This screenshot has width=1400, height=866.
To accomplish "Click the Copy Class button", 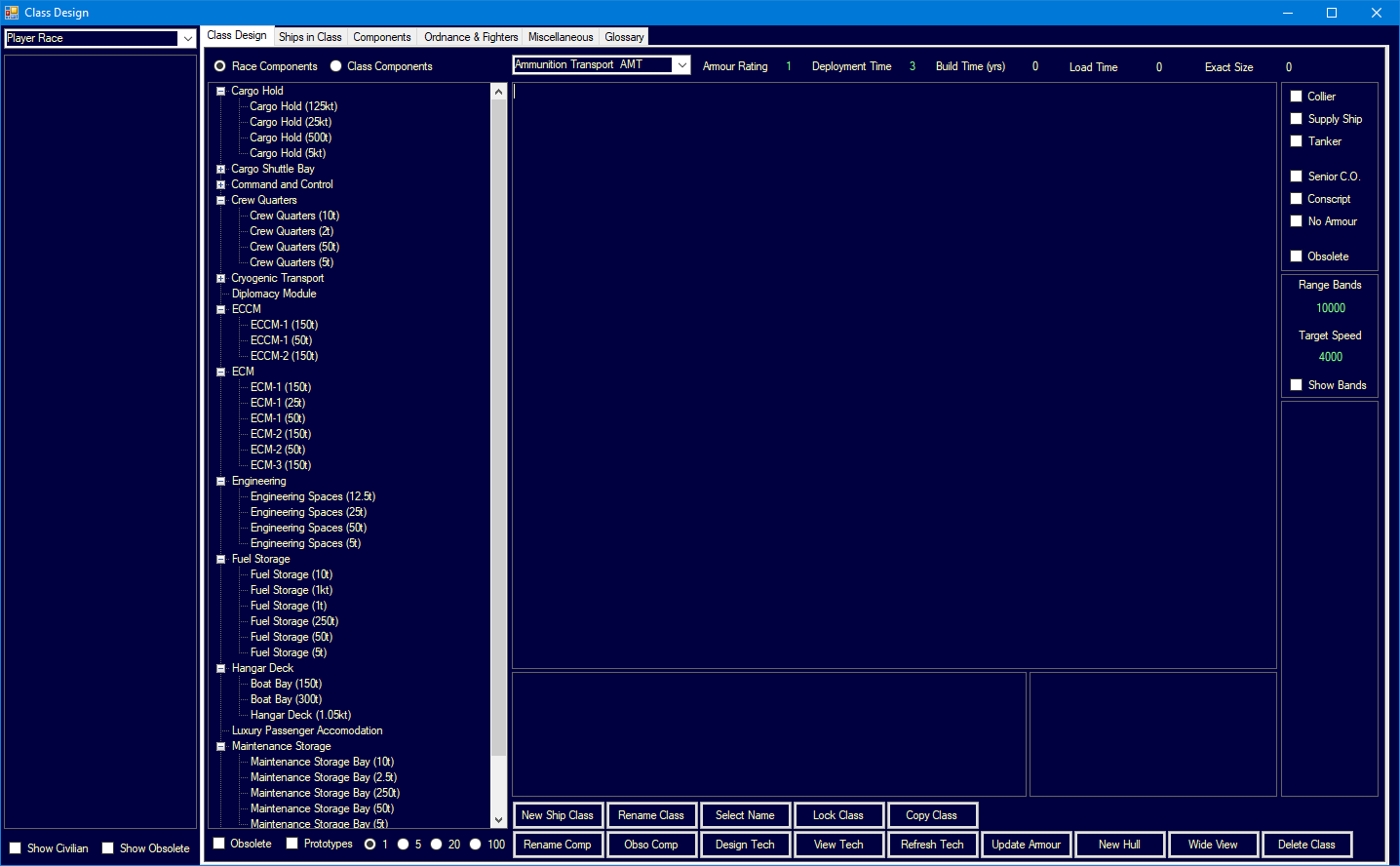I will tap(932, 815).
